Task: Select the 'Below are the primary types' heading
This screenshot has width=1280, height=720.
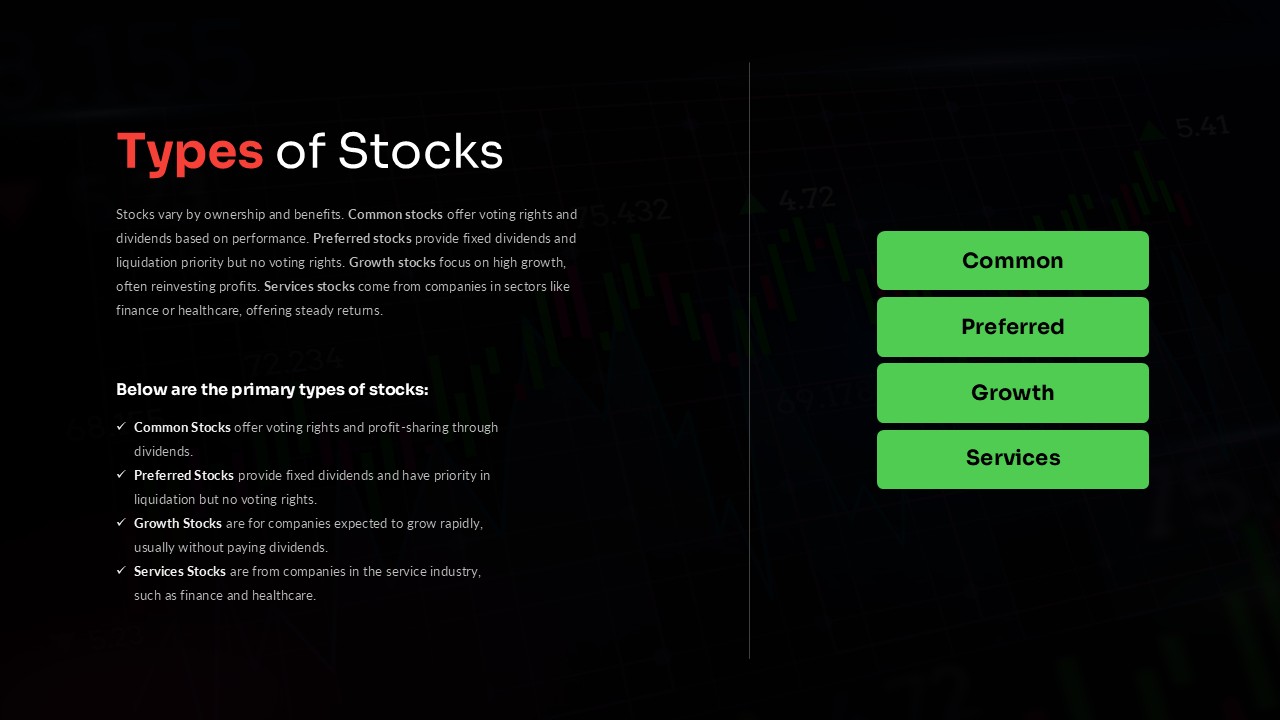Action: click(272, 389)
